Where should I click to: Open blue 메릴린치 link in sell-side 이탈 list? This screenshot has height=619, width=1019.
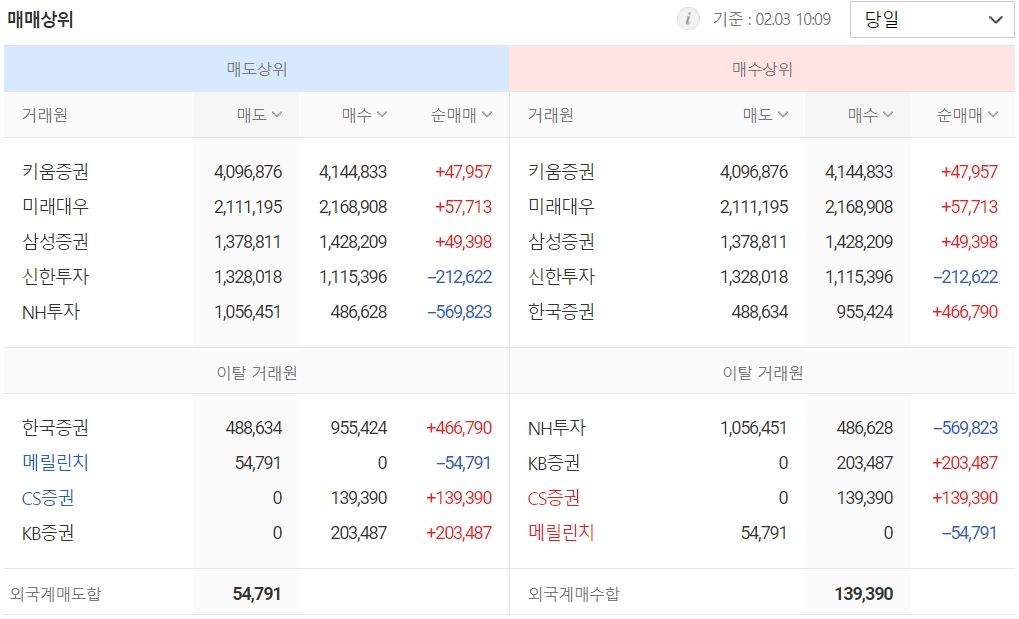click(55, 463)
